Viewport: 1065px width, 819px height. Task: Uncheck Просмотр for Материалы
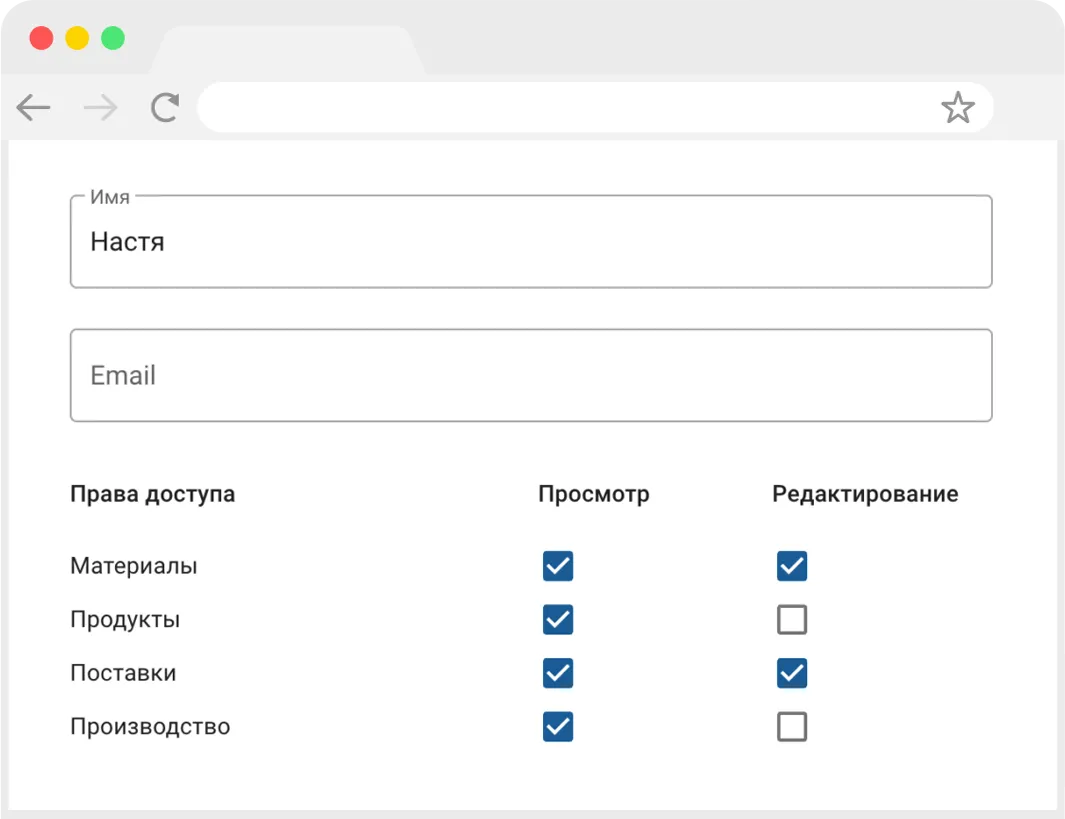558,566
